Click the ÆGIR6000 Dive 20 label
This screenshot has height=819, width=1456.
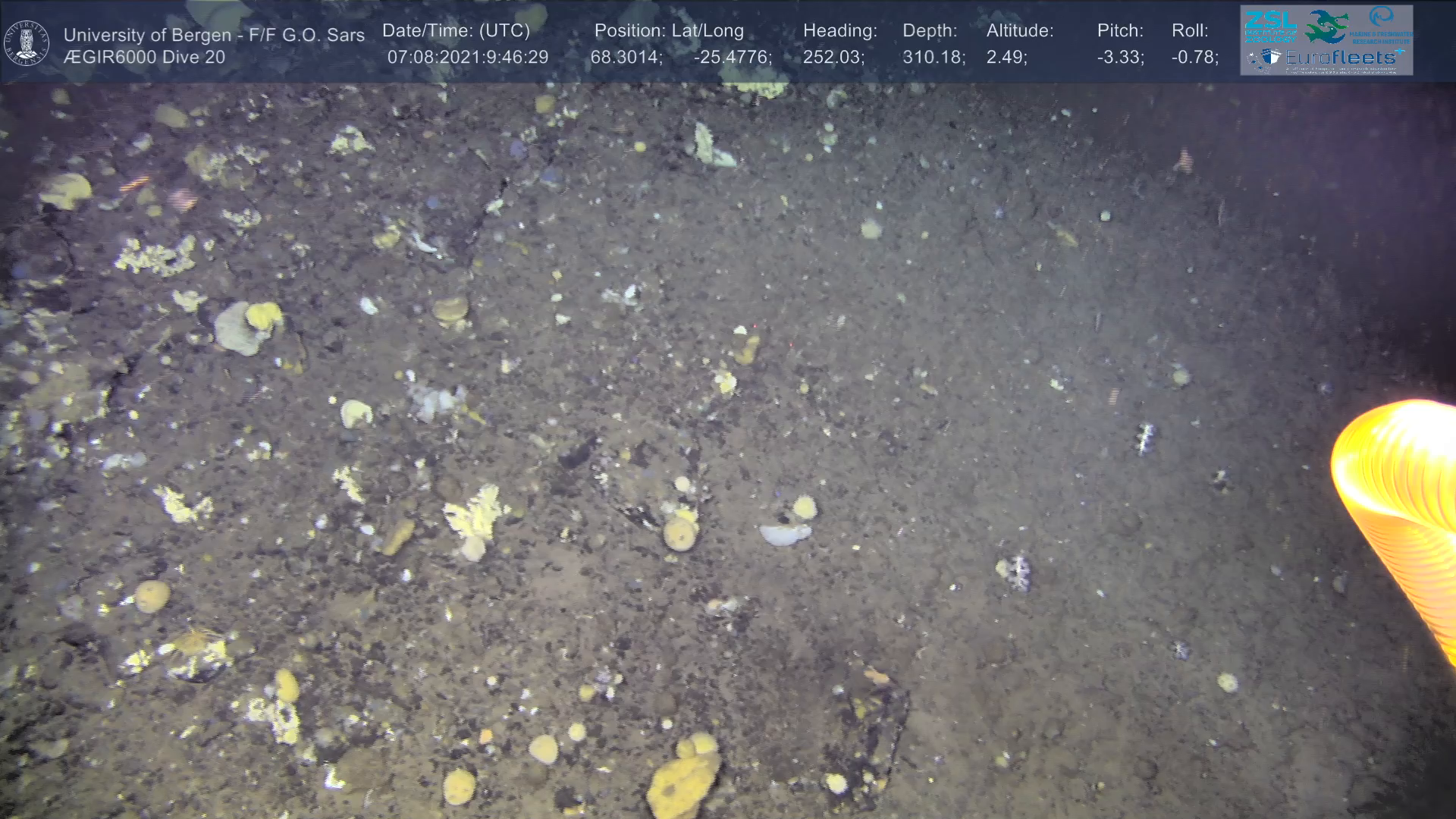[144, 58]
